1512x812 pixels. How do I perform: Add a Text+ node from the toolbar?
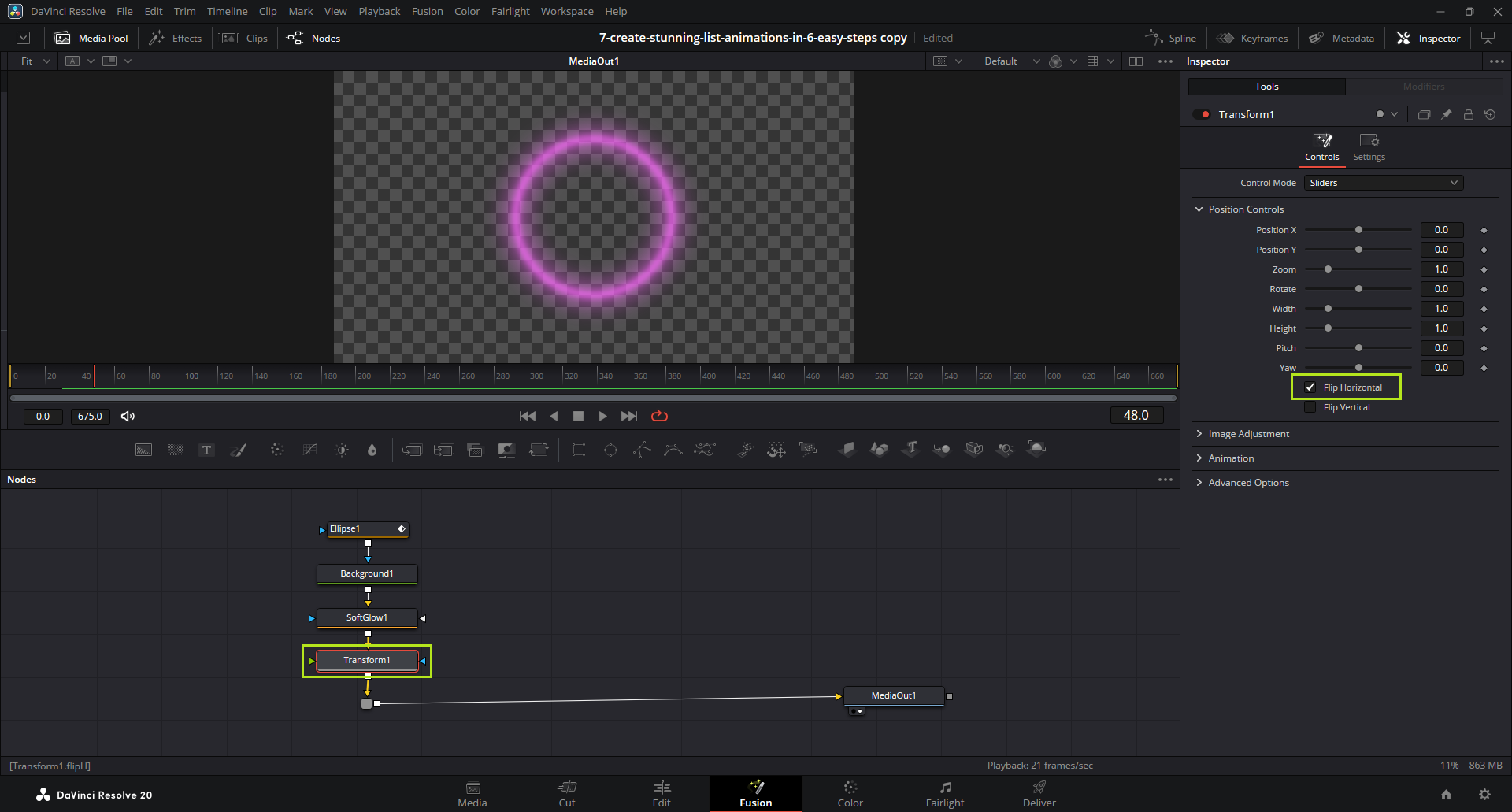coord(206,450)
